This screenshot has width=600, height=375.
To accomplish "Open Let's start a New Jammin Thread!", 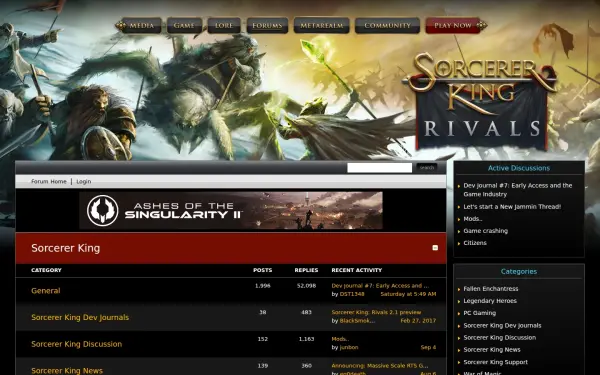I will point(512,207).
